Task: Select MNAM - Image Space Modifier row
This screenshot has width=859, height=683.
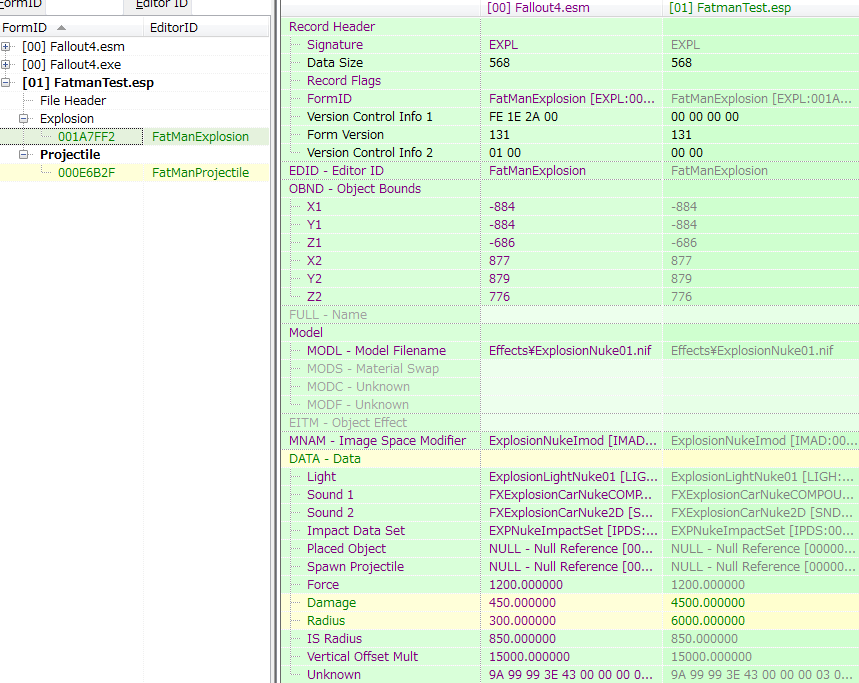Action: (570, 441)
